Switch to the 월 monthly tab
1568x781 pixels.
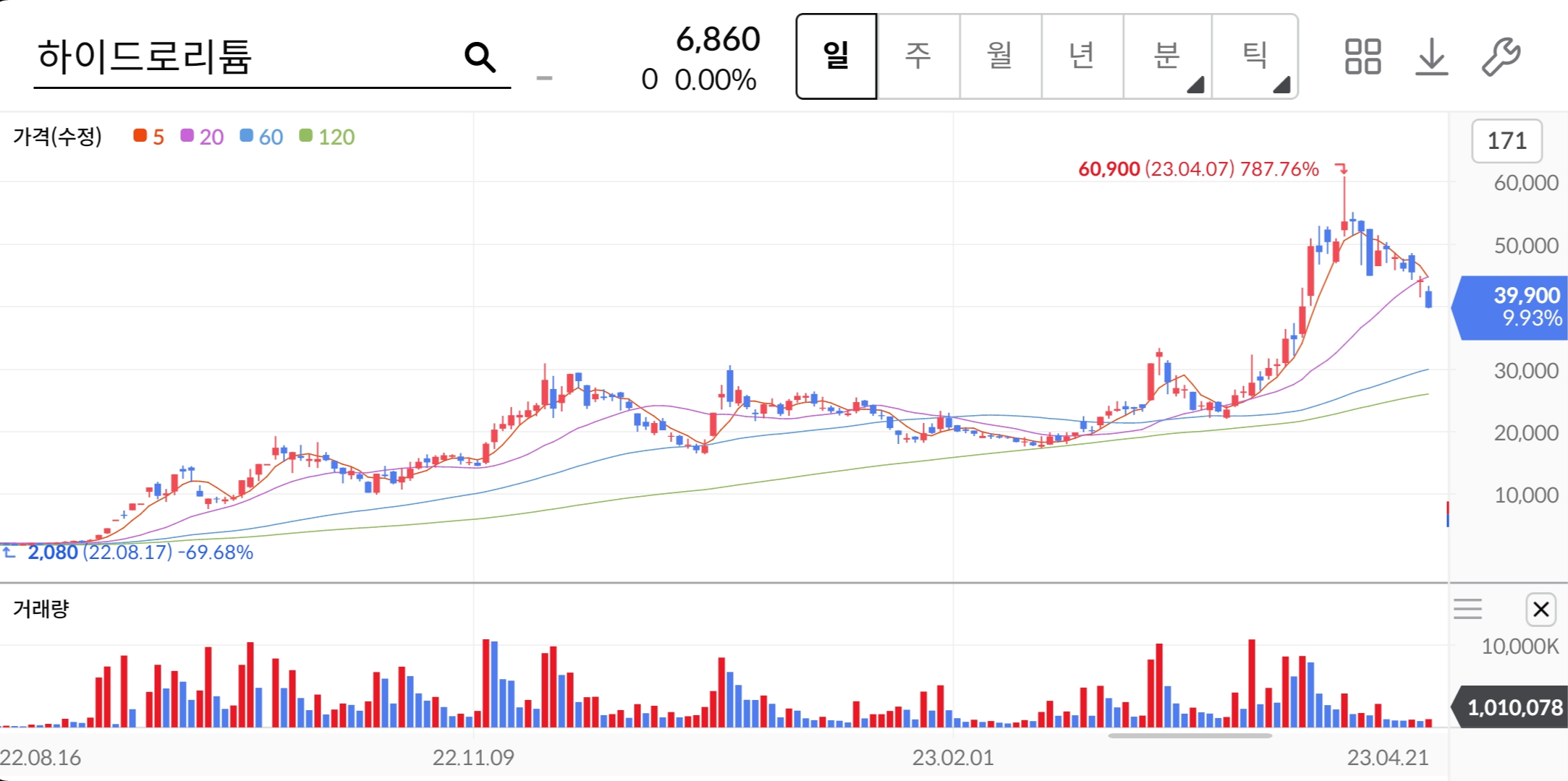pyautogui.click(x=1000, y=56)
